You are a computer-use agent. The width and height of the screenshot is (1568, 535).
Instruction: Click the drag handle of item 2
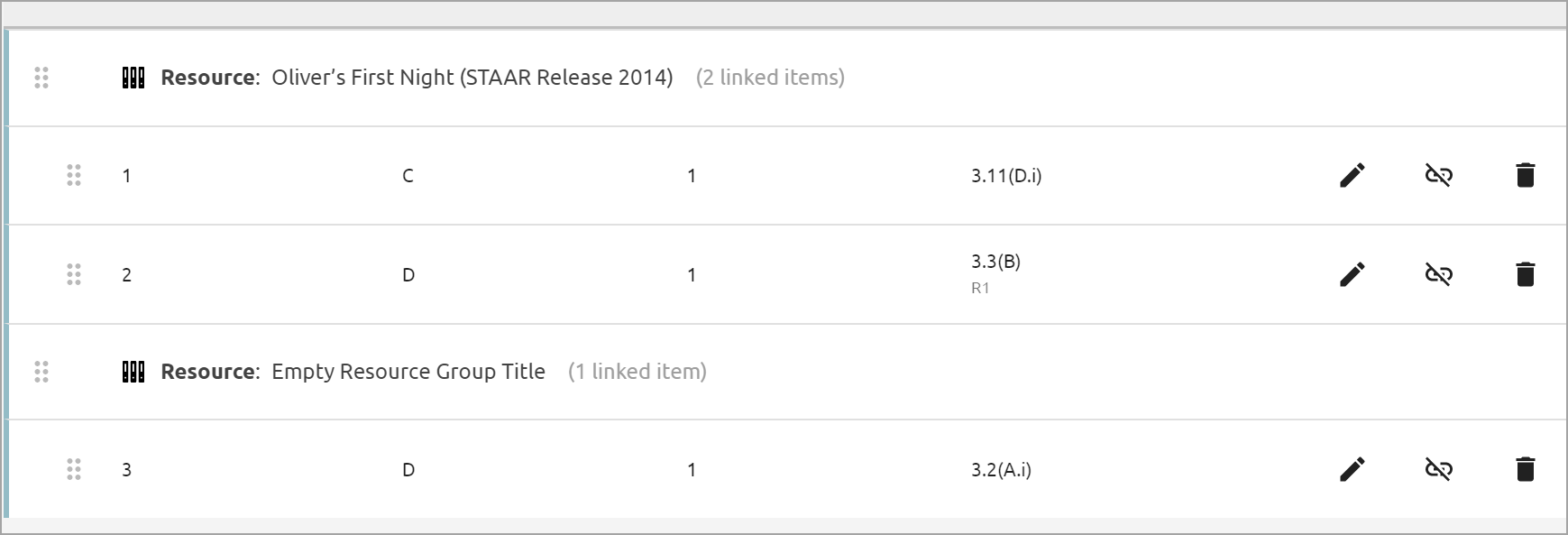click(74, 274)
